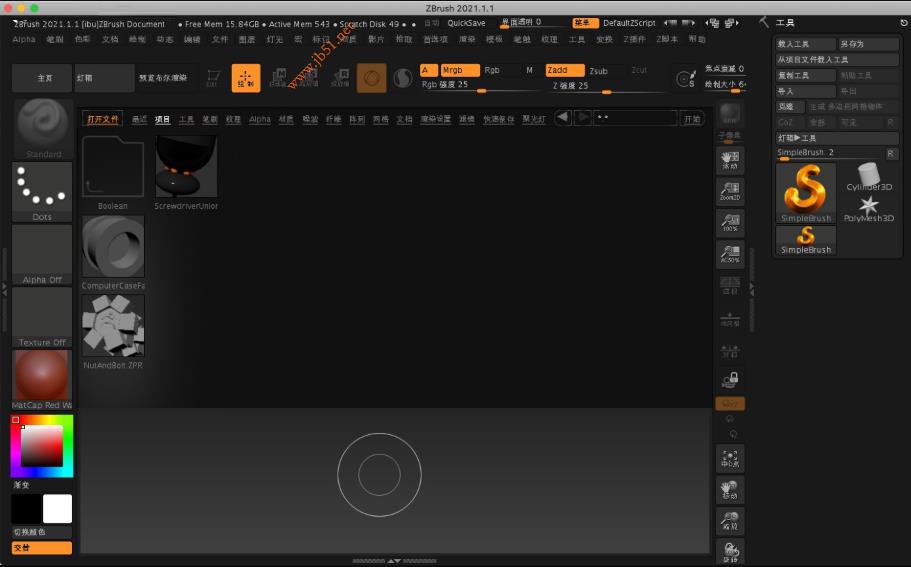Expand the bottom tray arrow handle
911x567 pixels.
point(394,561)
